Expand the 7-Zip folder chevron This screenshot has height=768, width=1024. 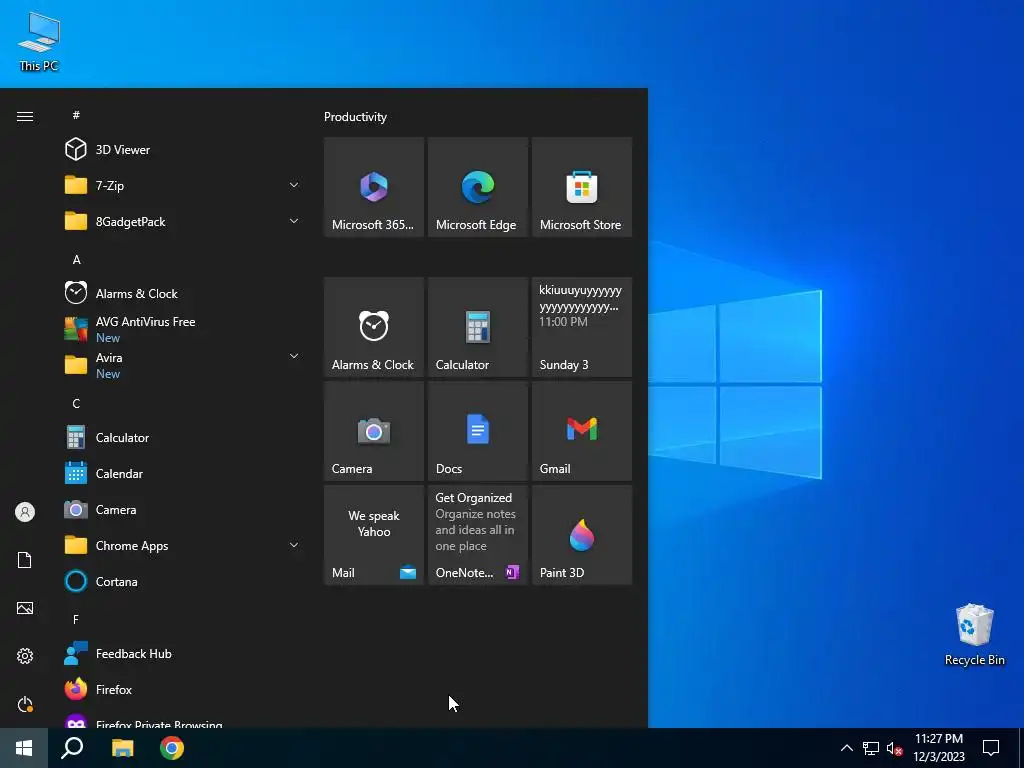click(294, 185)
